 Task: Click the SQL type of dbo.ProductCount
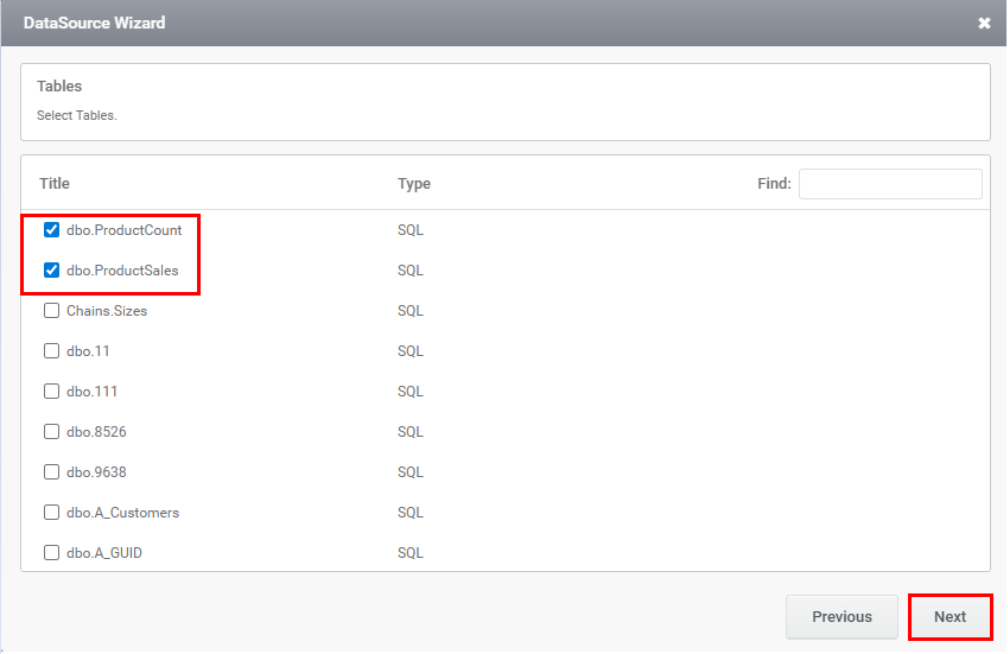pos(410,230)
